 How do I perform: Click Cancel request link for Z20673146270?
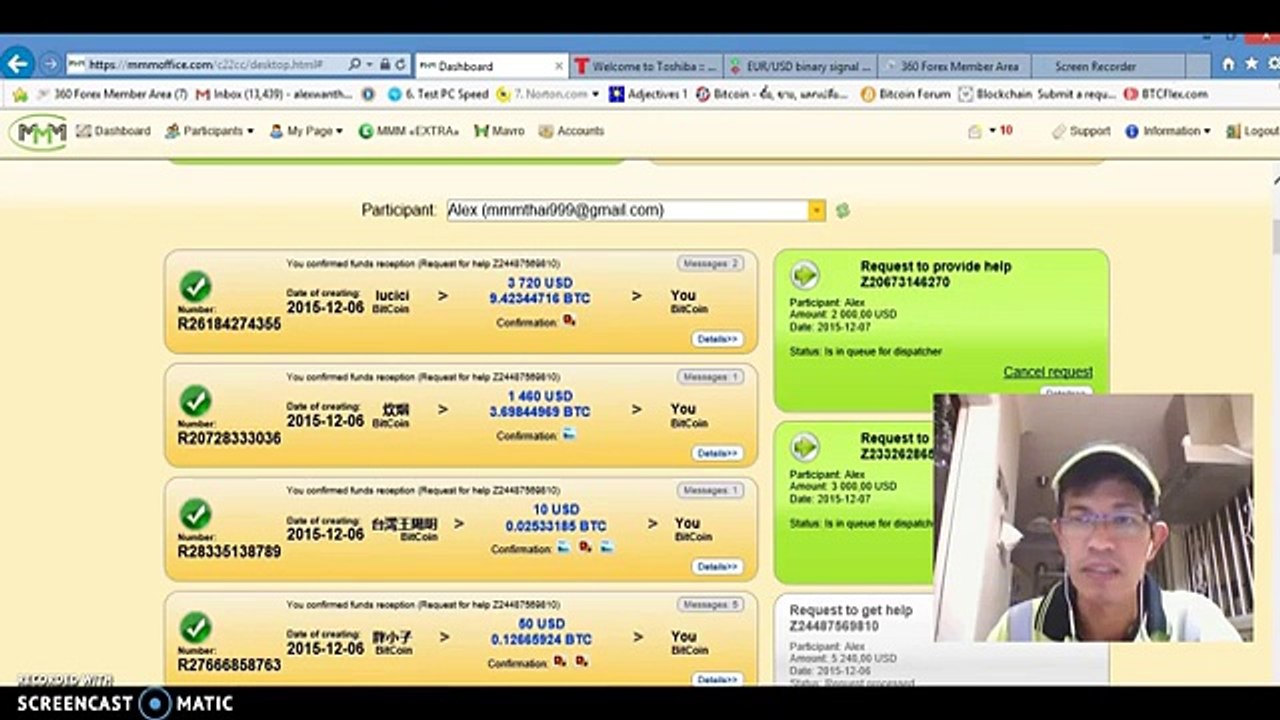(x=1048, y=372)
